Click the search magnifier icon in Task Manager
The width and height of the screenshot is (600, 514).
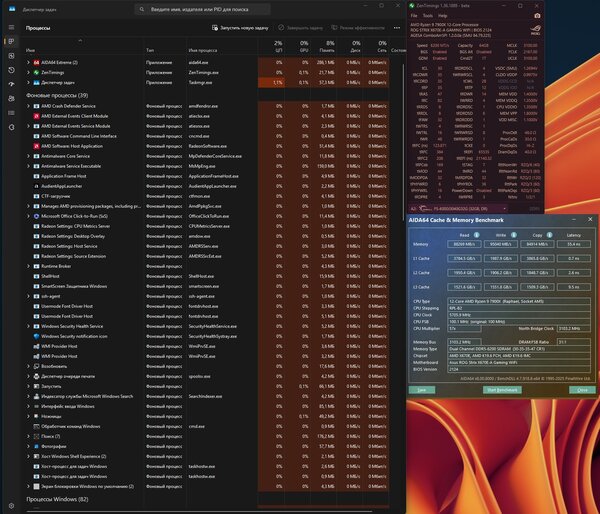[142, 9]
